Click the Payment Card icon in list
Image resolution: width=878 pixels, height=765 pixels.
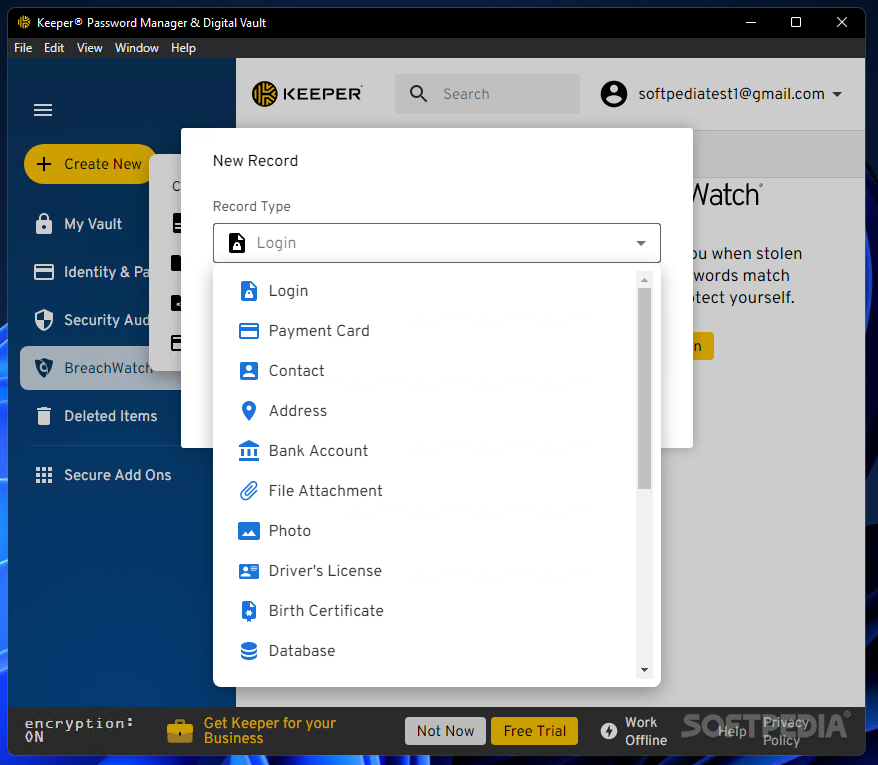point(249,331)
